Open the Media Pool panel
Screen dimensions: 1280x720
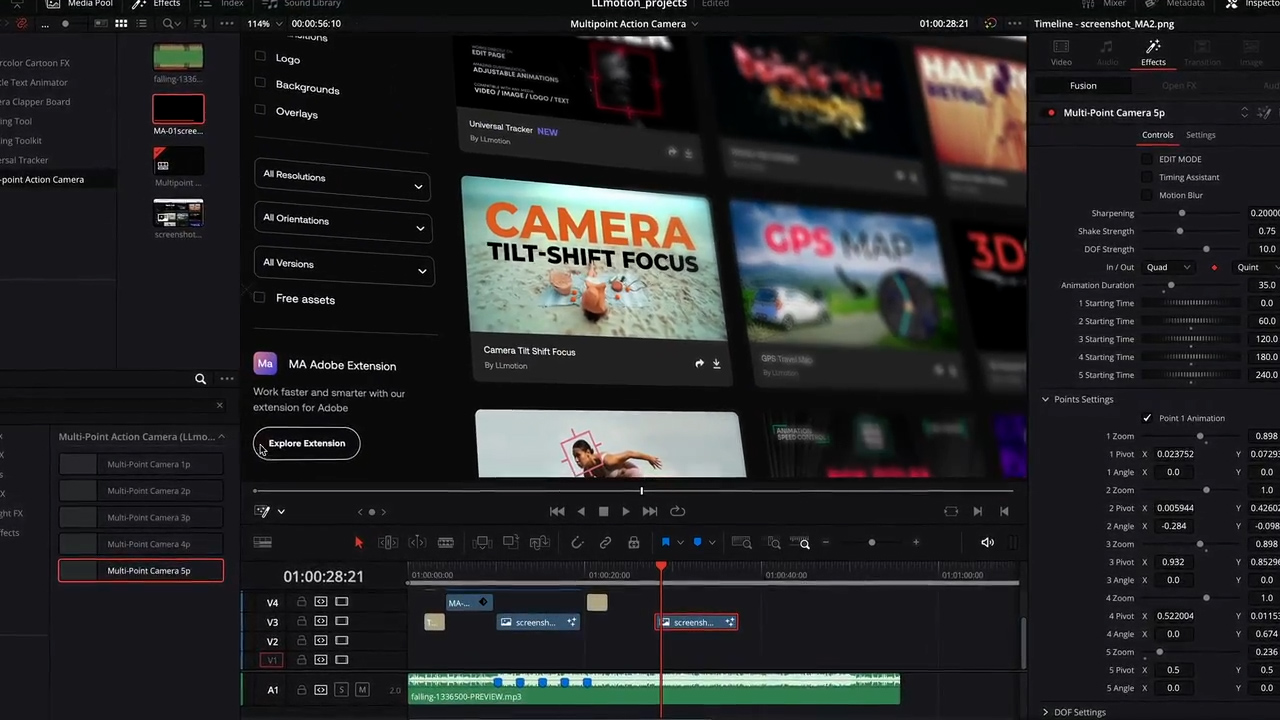pyautogui.click(x=81, y=4)
